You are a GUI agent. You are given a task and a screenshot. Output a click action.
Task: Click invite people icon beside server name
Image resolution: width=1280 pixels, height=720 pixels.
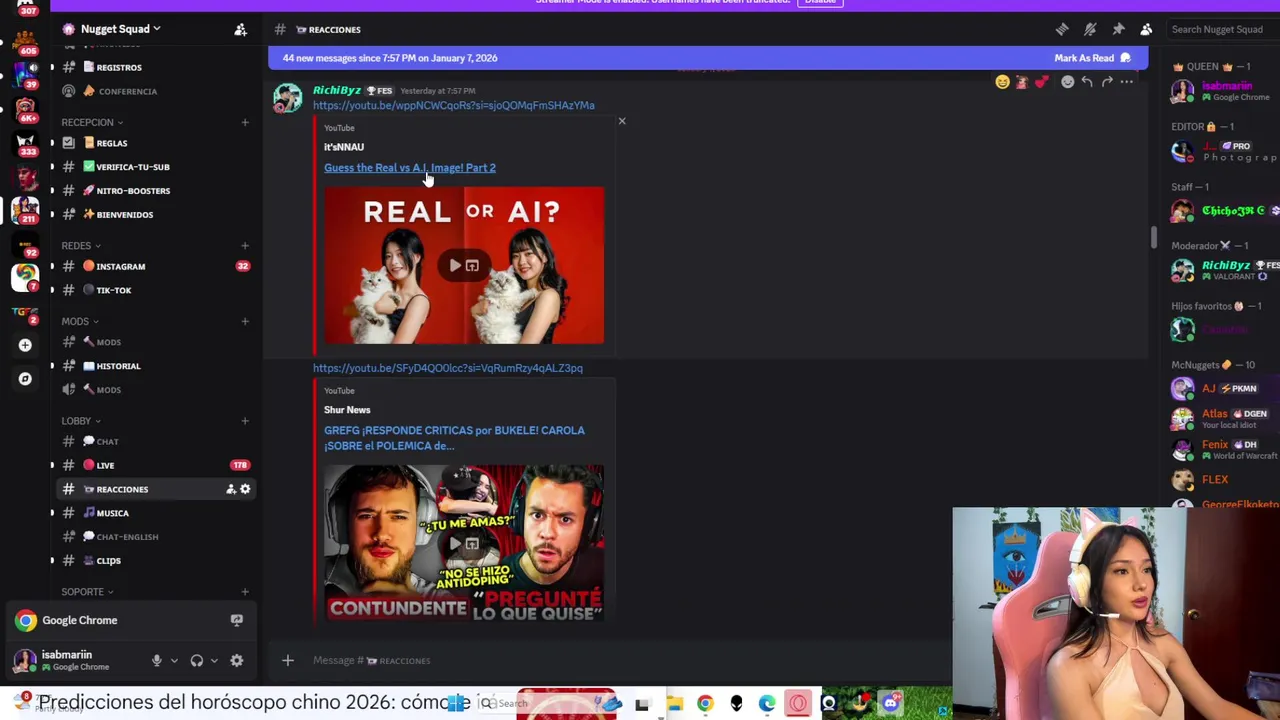(x=240, y=30)
